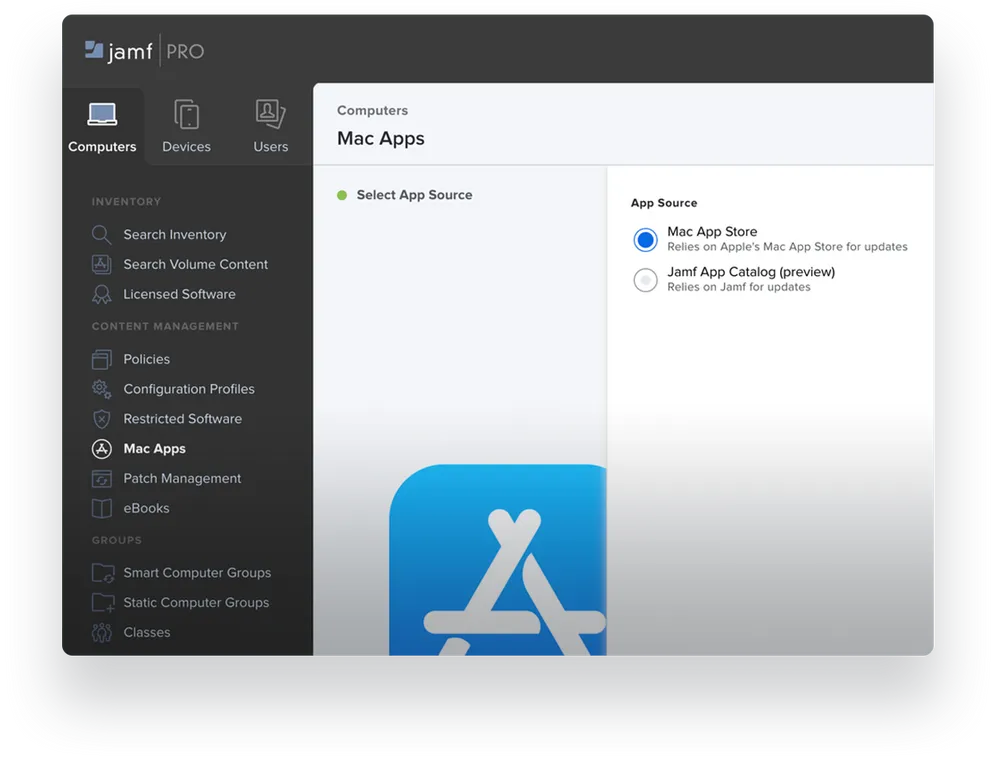
Task: Choose the Jamf App Catalog (preview) option
Action: [x=645, y=279]
